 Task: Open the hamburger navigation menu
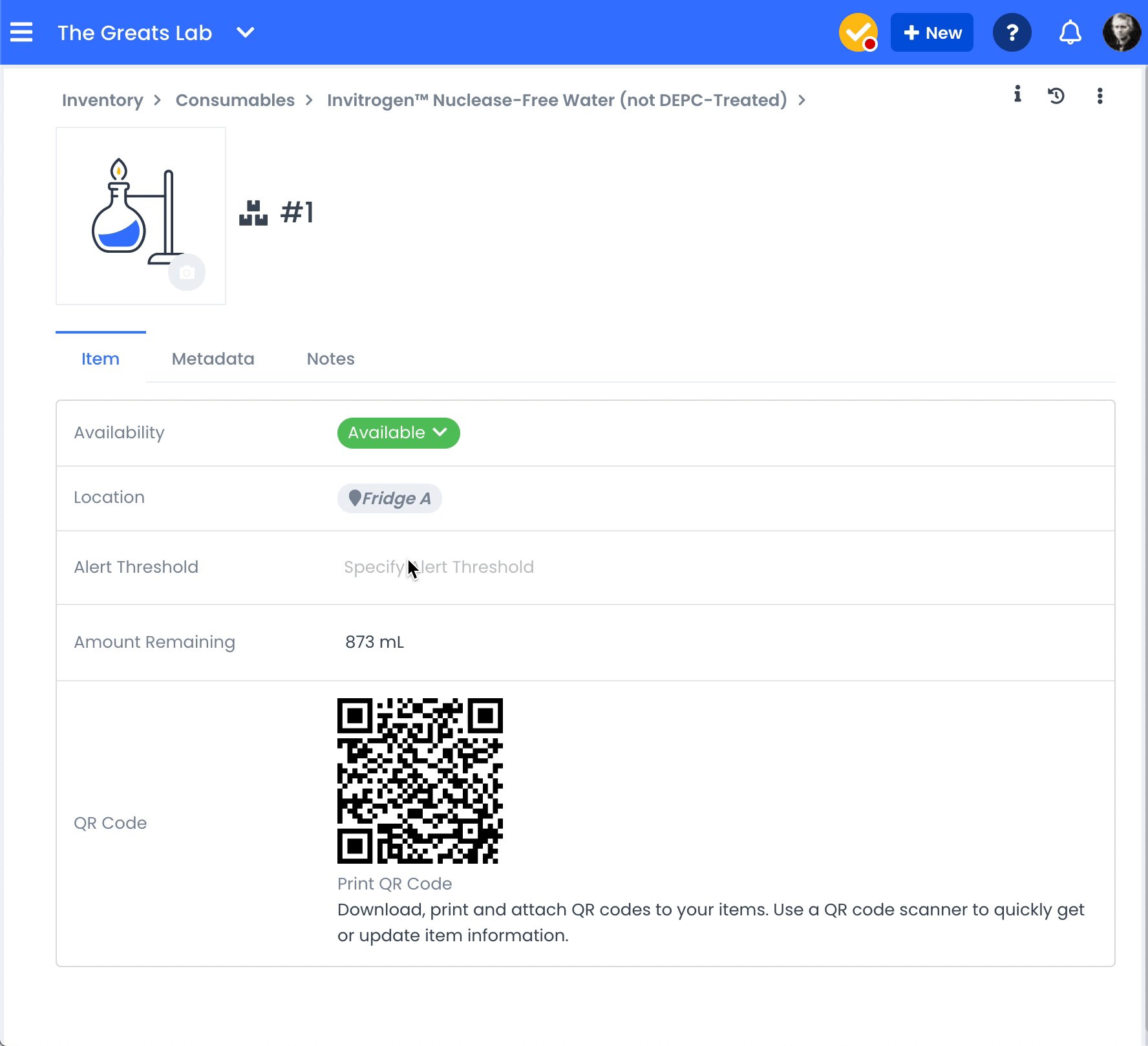(21, 32)
